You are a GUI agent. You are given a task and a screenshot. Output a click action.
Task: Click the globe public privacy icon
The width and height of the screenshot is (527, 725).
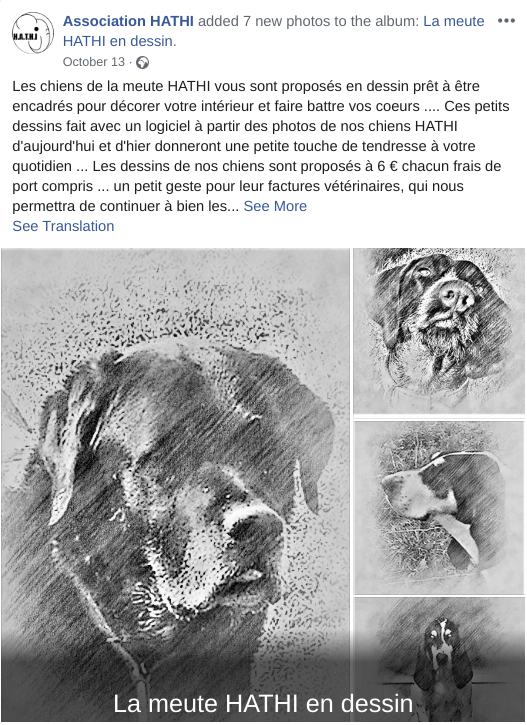tap(142, 62)
